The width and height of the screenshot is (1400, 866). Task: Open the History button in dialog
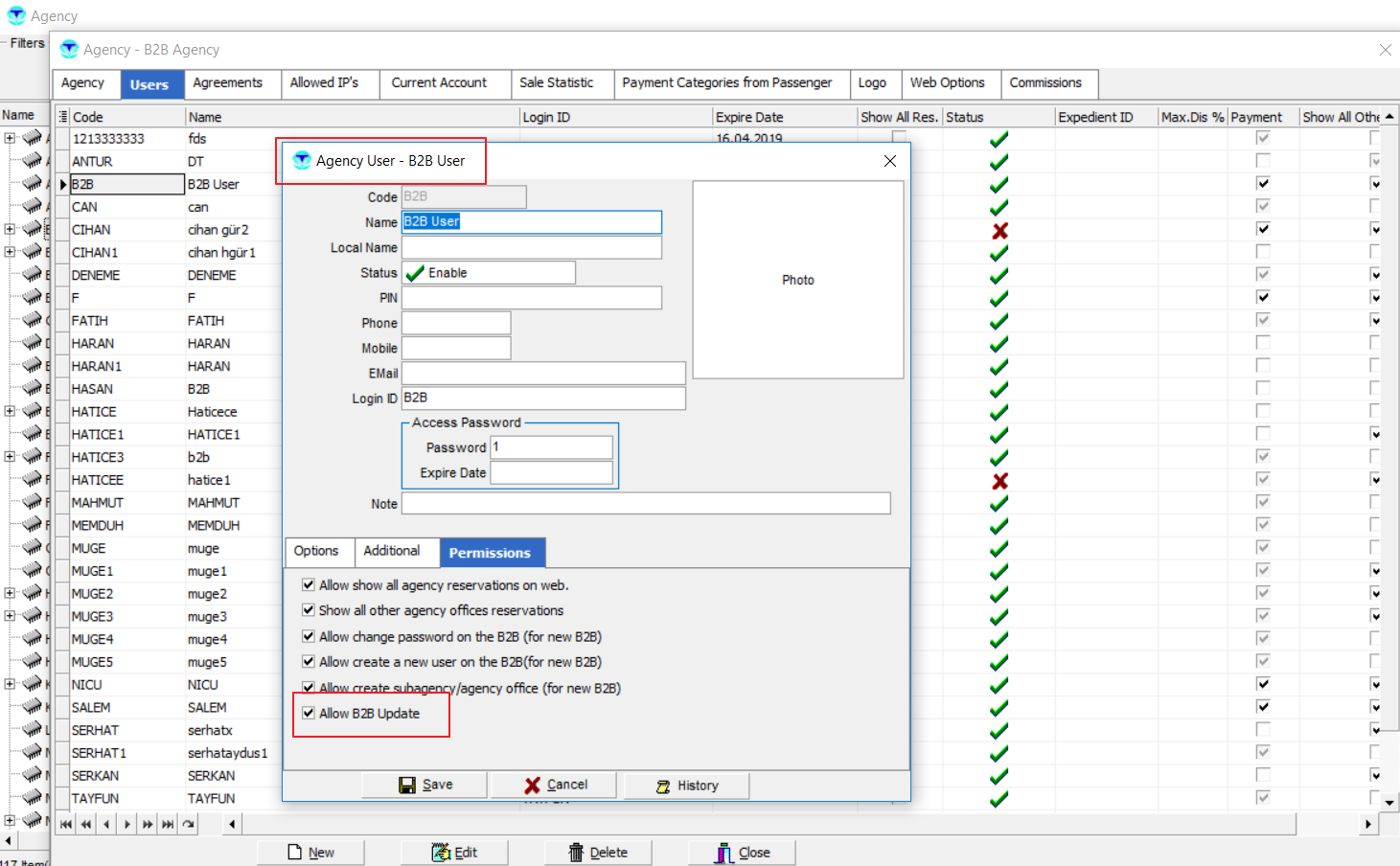[x=687, y=786]
